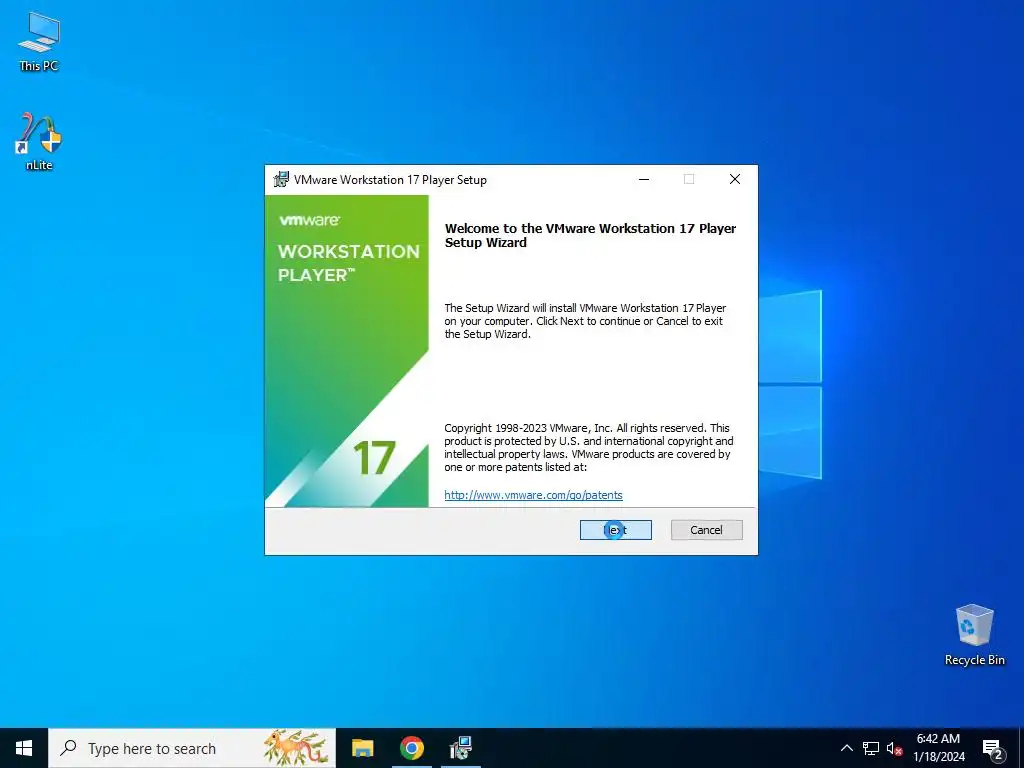Open the clock showing 6:42 AM

pyautogui.click(x=938, y=748)
